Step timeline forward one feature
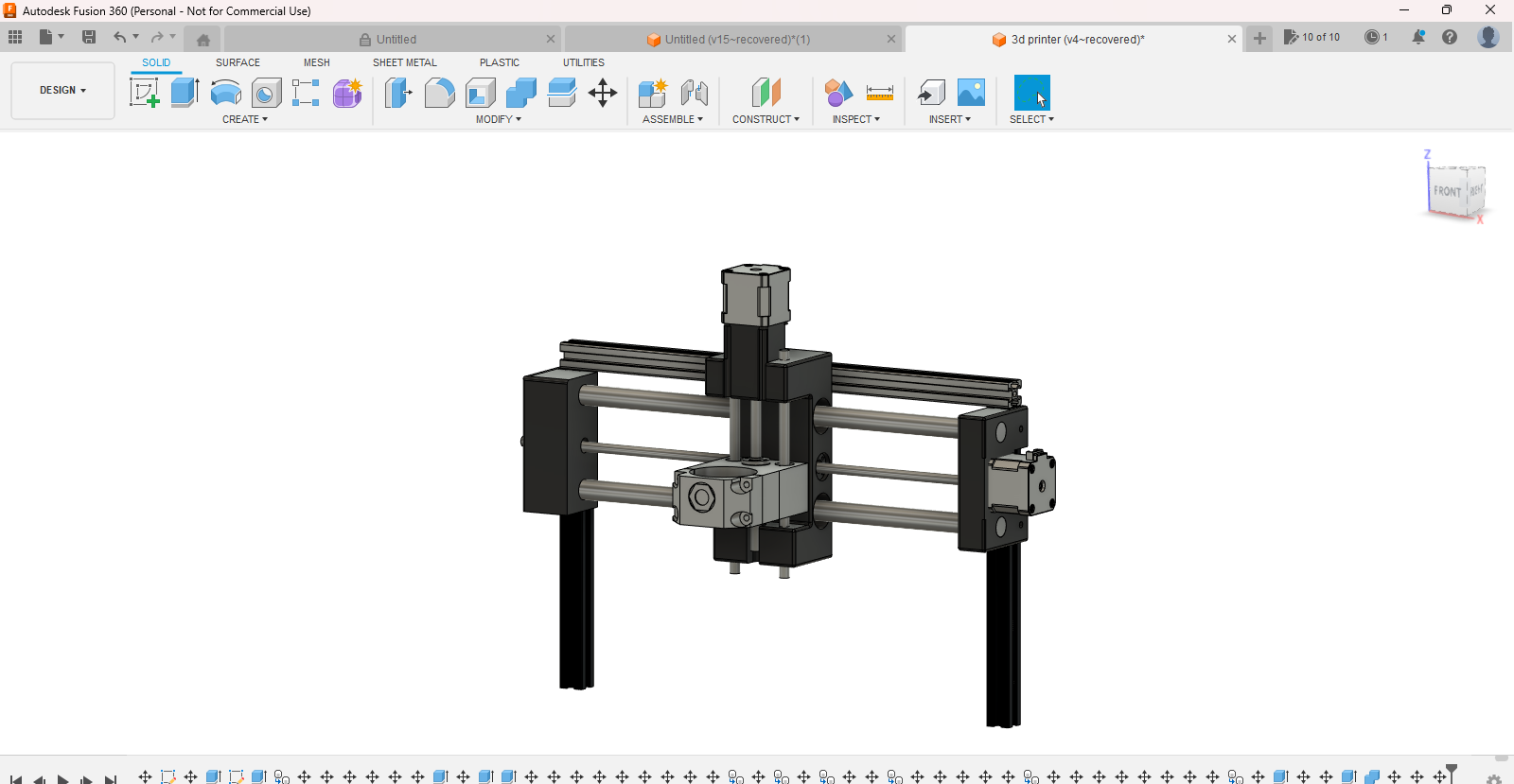Screen dimensions: 1514x784 tap(86, 778)
